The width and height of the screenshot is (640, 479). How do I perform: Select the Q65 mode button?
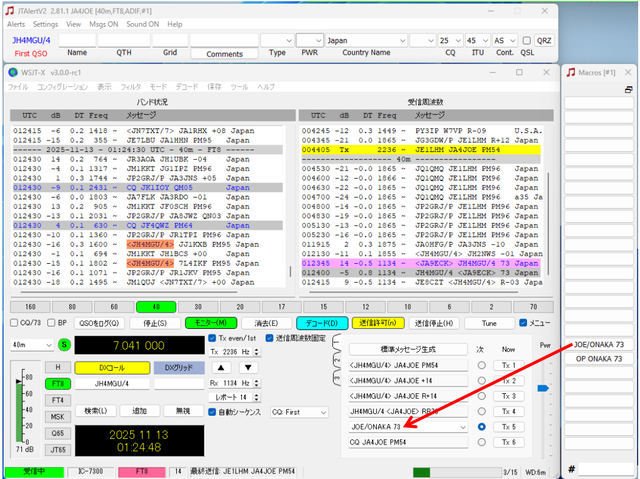point(57,433)
